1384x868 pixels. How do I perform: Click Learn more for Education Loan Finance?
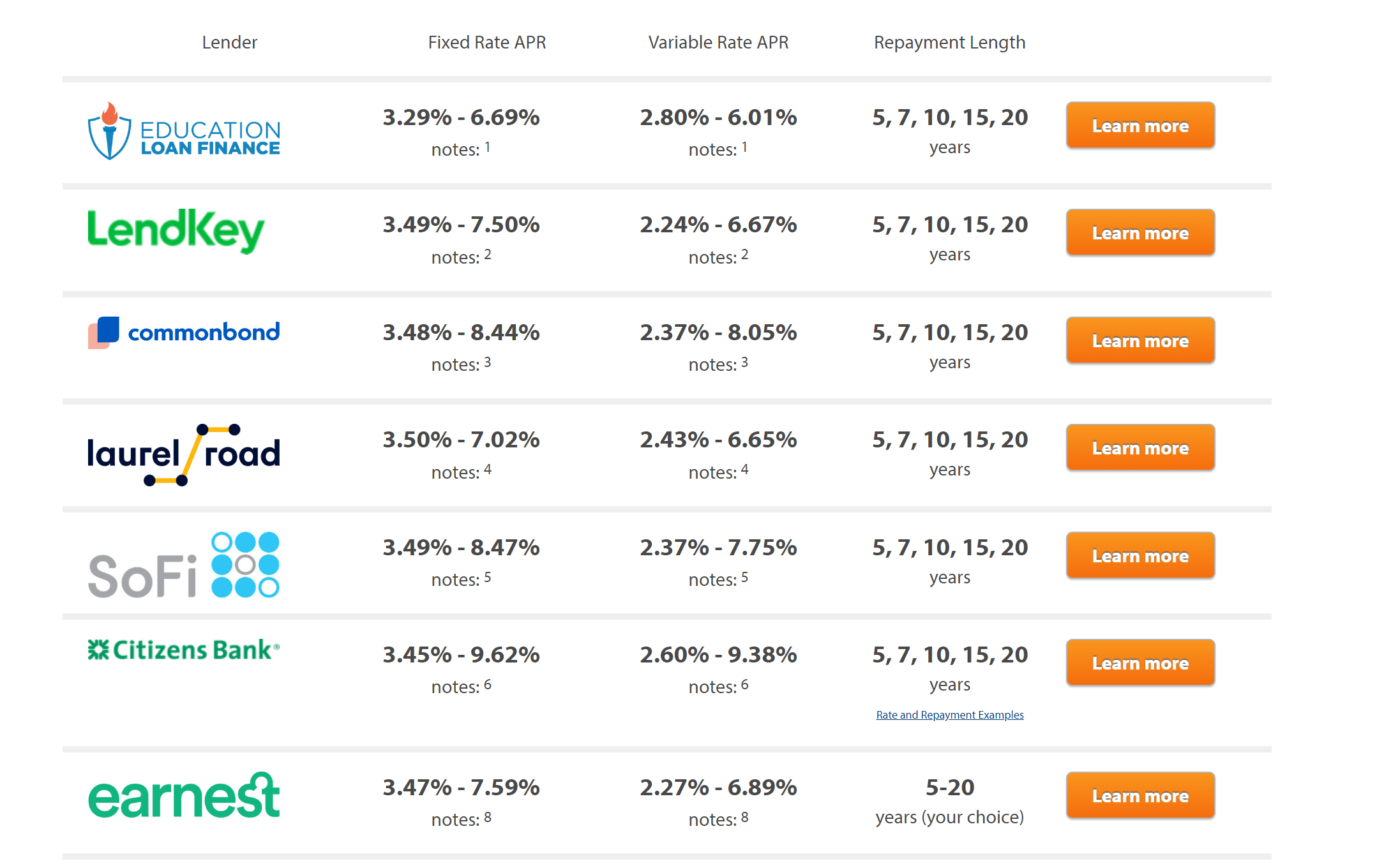[x=1140, y=126]
